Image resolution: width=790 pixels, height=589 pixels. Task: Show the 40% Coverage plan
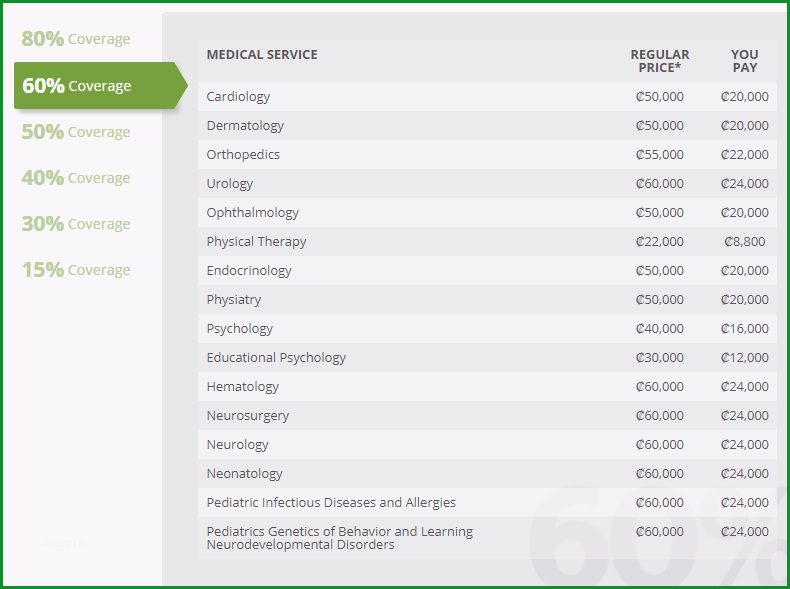[76, 178]
